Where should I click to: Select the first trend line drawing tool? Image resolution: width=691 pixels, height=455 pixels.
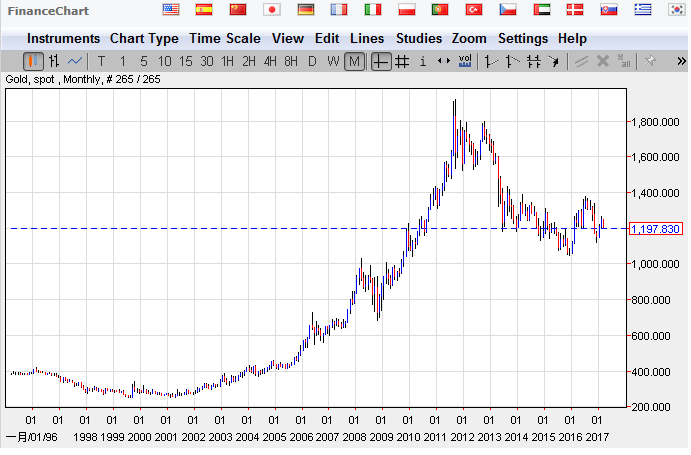[x=491, y=61]
